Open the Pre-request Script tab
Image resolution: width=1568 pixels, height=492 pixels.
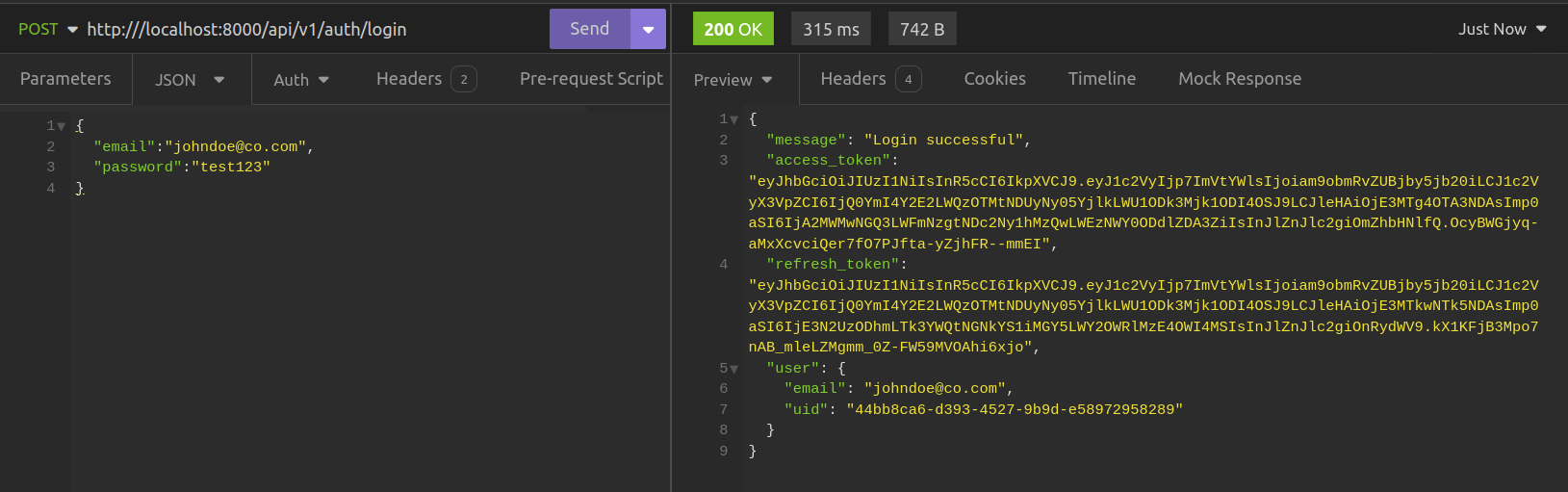pos(591,79)
